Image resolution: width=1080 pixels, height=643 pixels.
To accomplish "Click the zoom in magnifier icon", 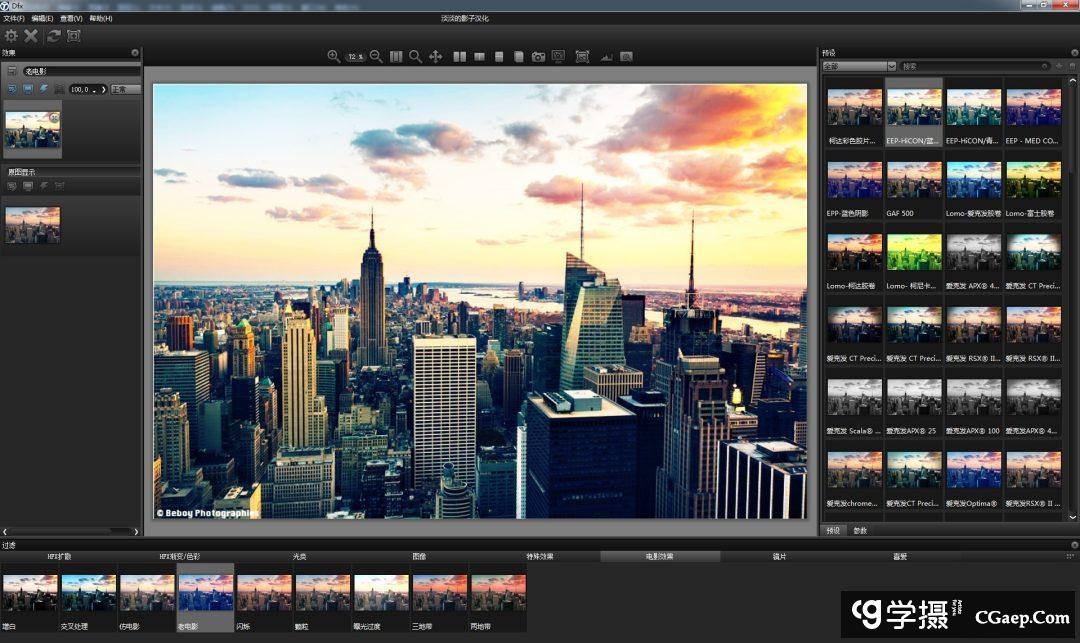I will (x=334, y=57).
